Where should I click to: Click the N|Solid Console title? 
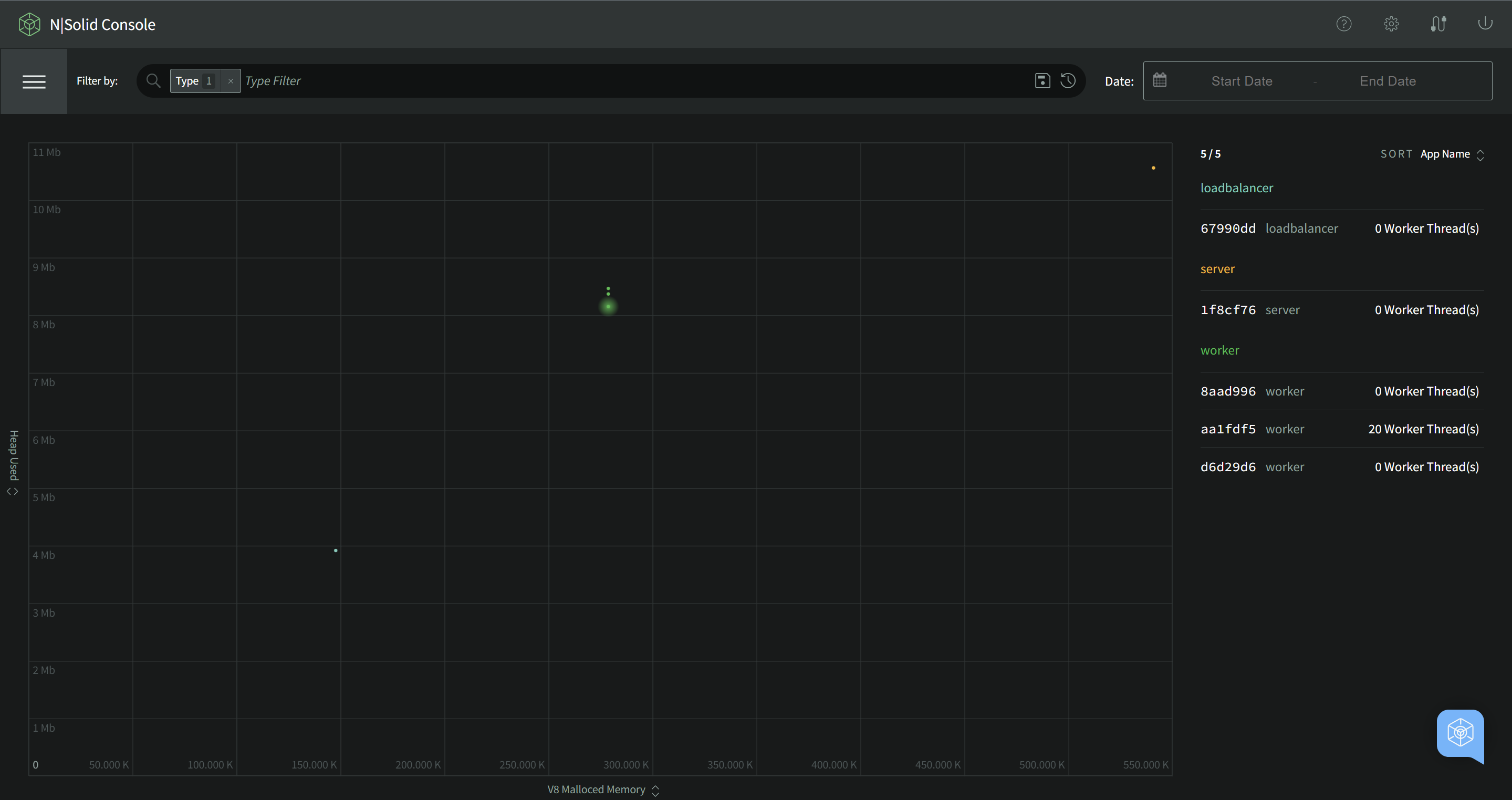pyautogui.click(x=103, y=25)
